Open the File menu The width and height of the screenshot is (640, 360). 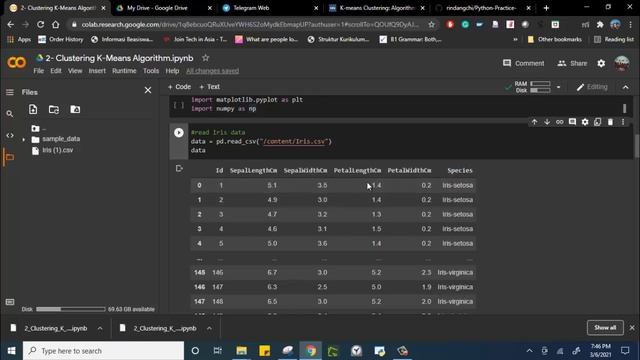click(39, 71)
